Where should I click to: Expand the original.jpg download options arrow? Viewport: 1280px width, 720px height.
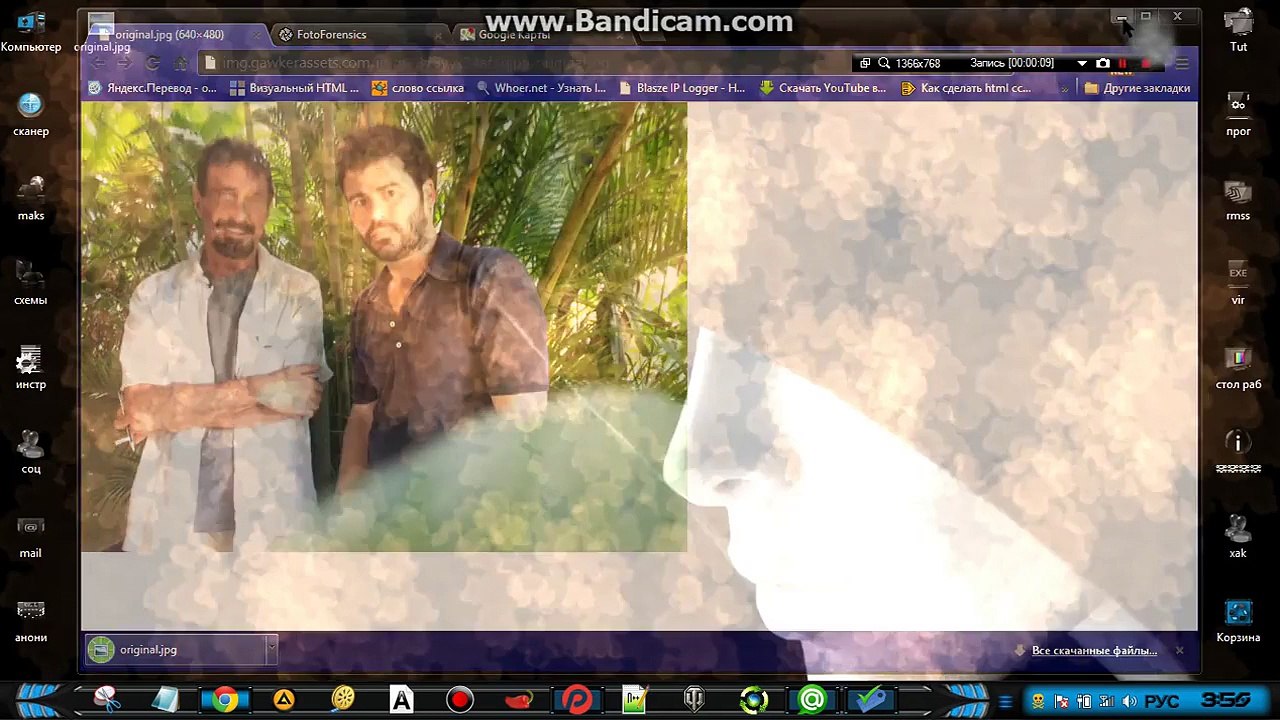tap(271, 650)
